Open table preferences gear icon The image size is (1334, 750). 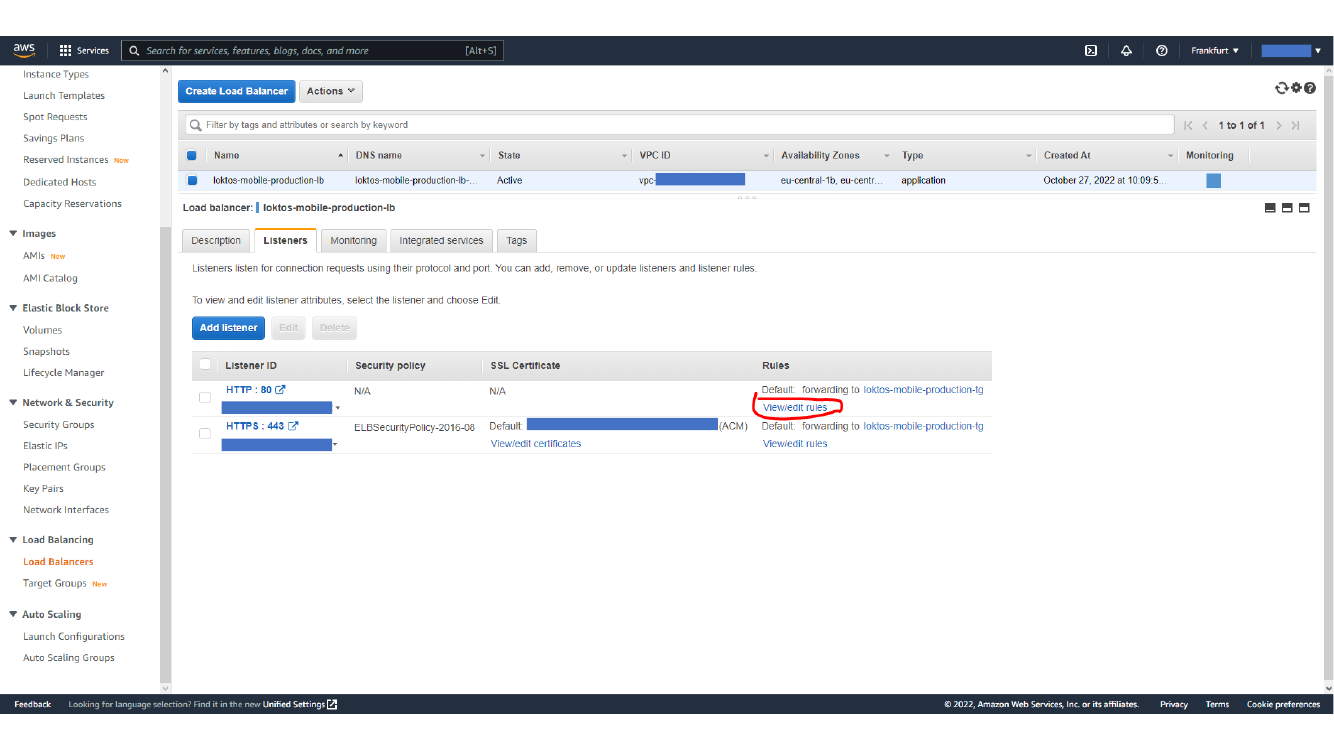[1296, 88]
